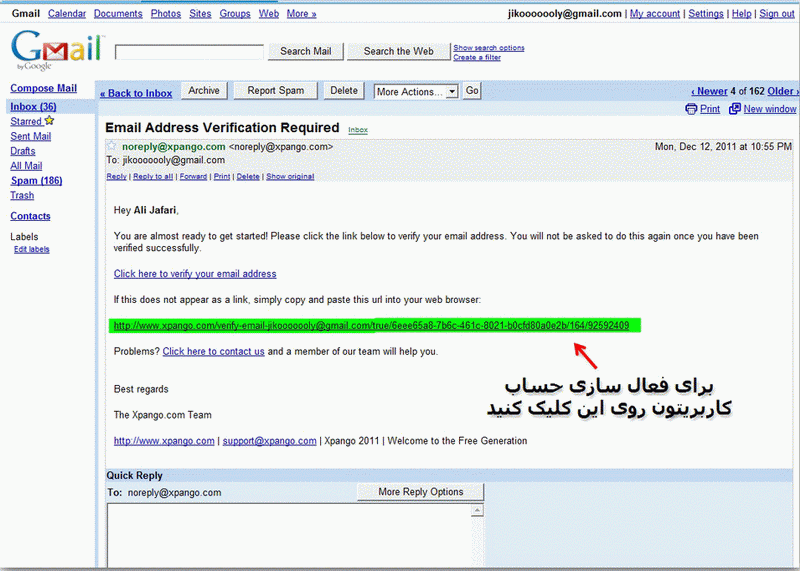
Task: Open message in New window
Action: [x=769, y=109]
